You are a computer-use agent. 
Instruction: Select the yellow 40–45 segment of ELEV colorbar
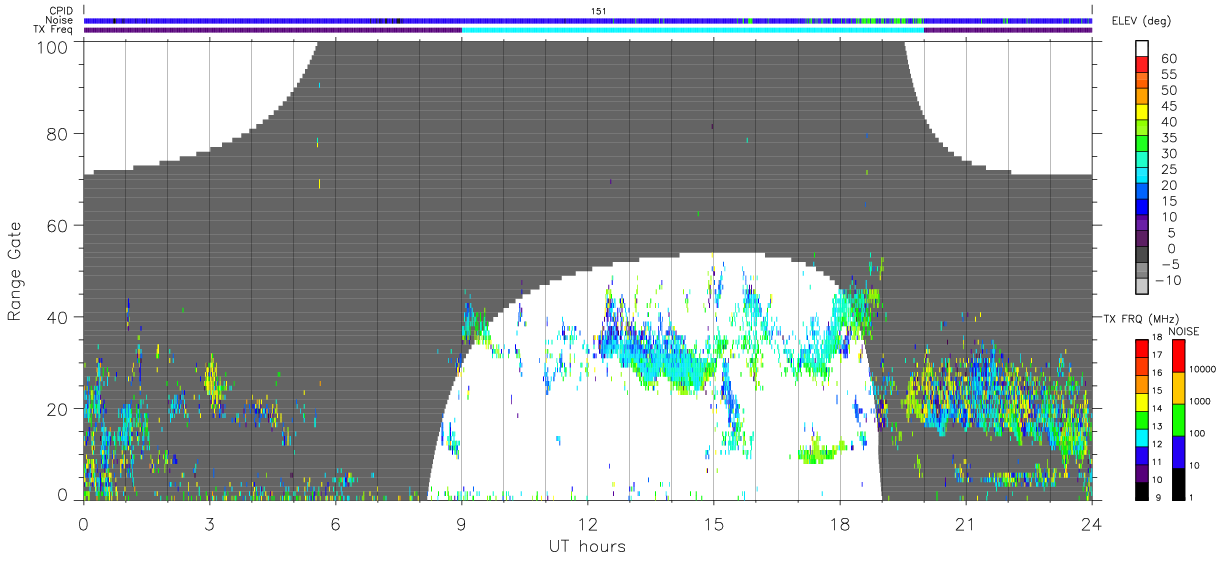[1143, 113]
